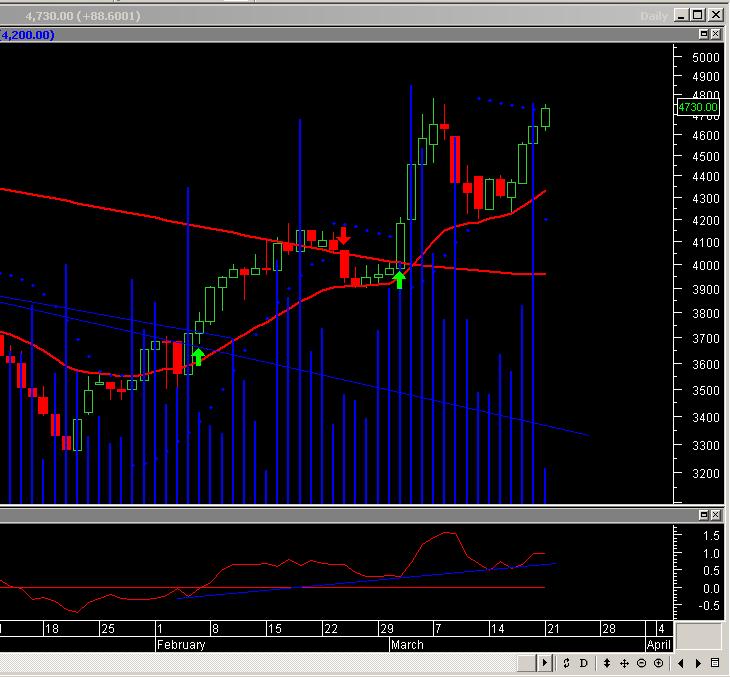Click the blue 4,200.00 value text
Viewport: 730px width, 677px height.
coord(28,35)
